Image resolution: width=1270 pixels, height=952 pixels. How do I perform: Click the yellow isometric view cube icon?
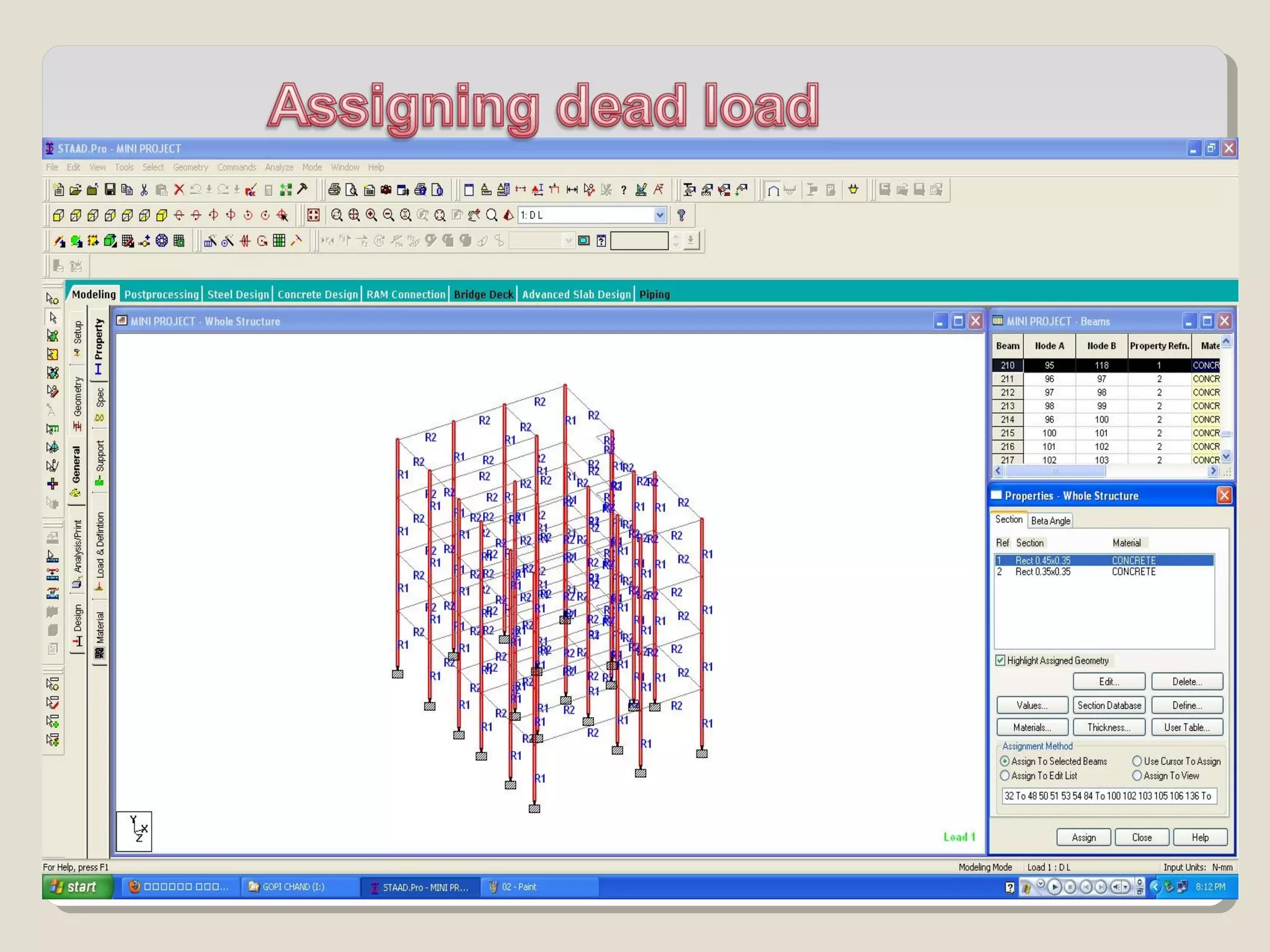click(x=161, y=215)
